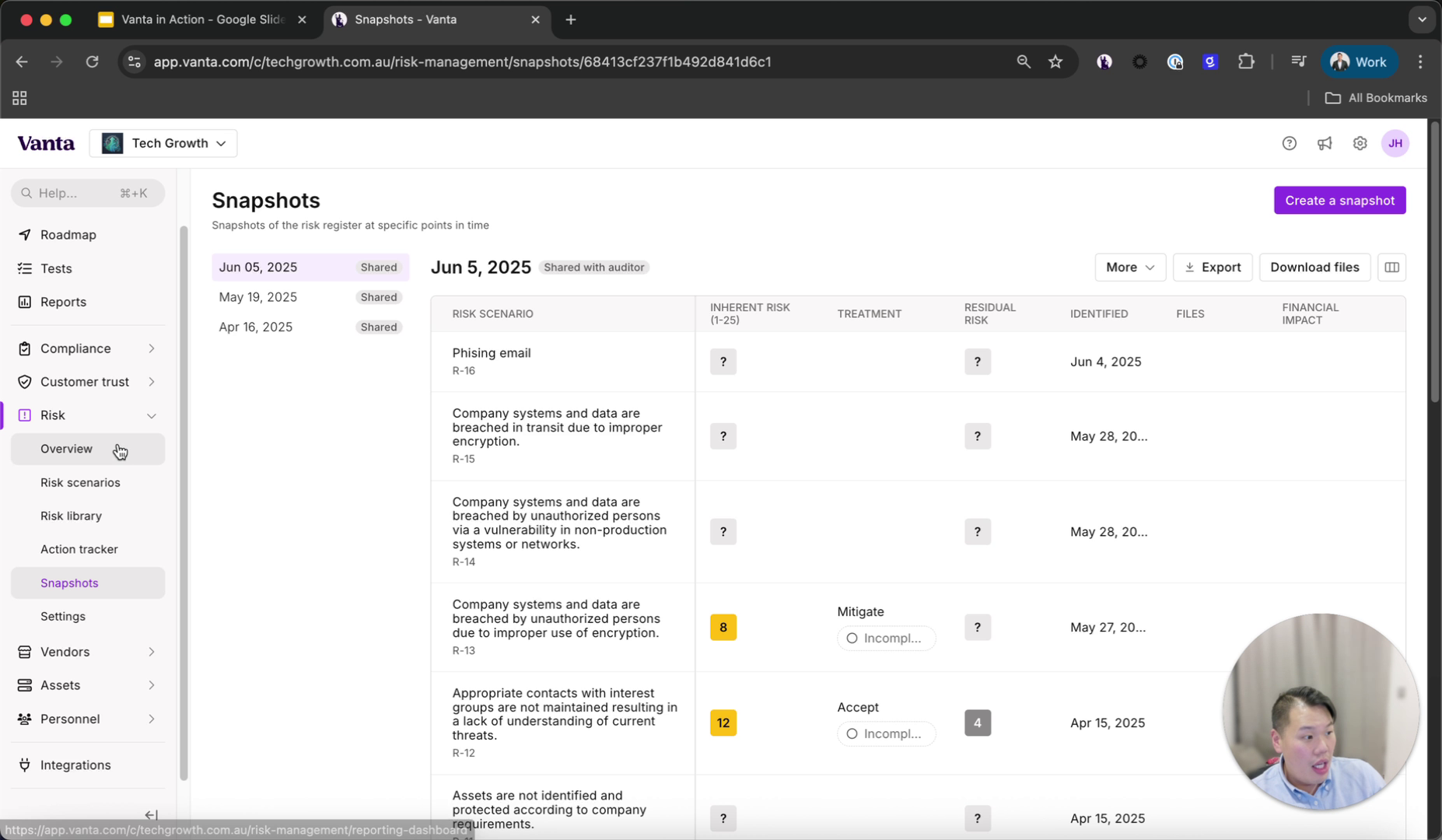
Task: Open the Tech Growth organization dropdown
Action: pos(163,143)
